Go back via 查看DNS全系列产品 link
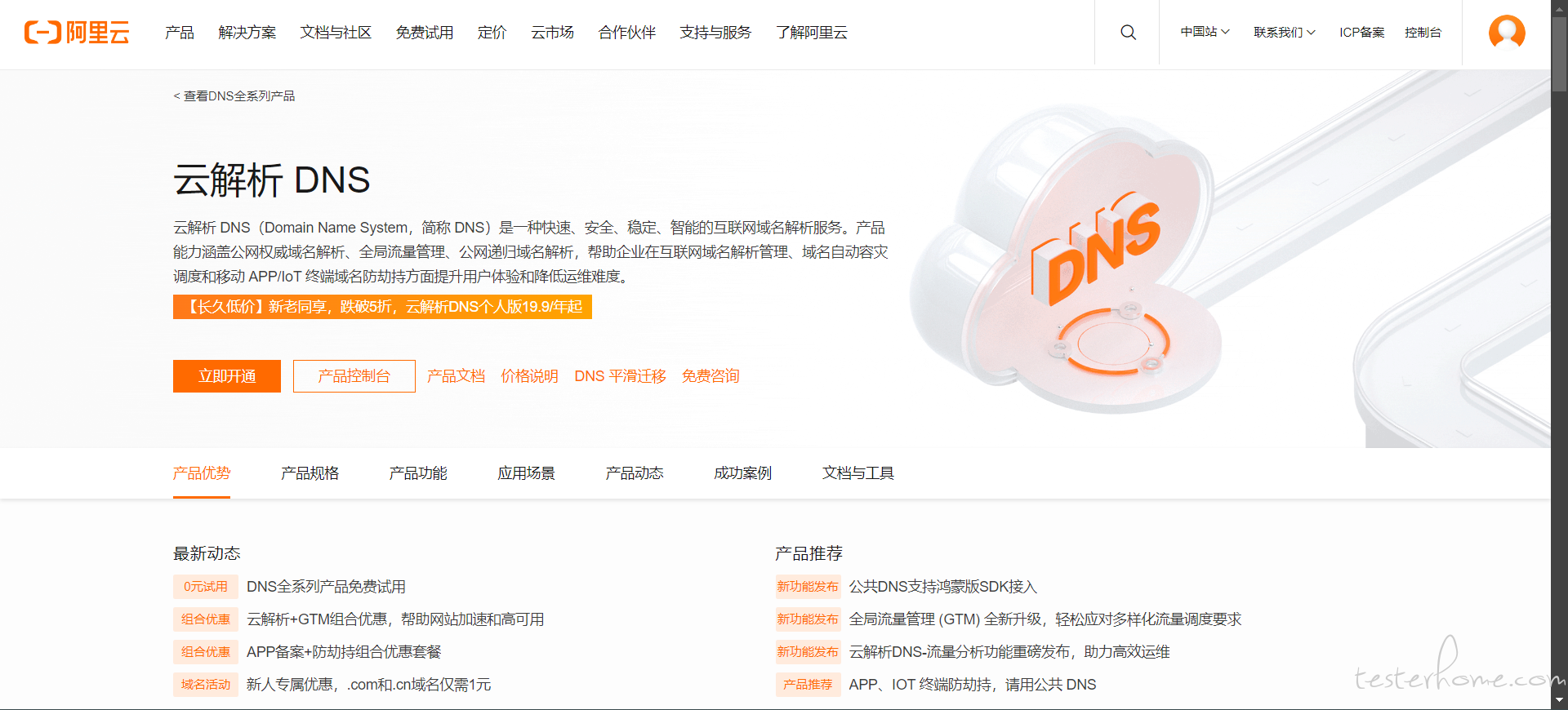 234,96
